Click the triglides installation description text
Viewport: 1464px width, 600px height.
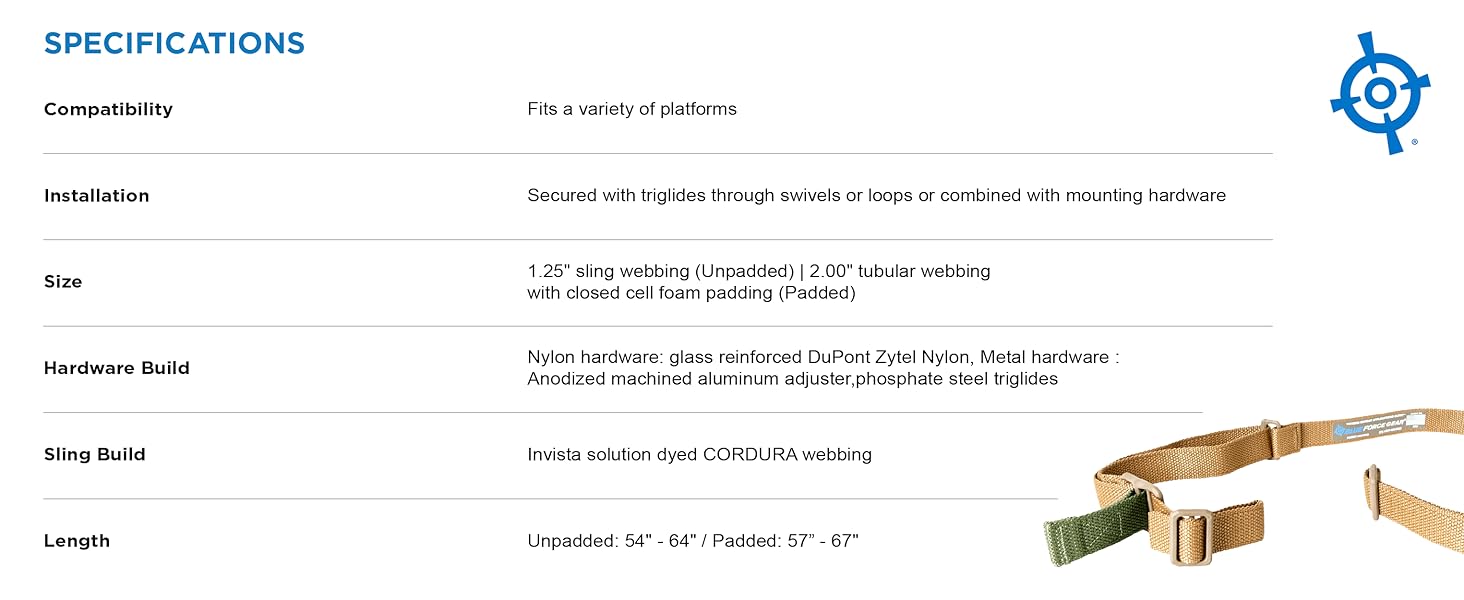(876, 196)
